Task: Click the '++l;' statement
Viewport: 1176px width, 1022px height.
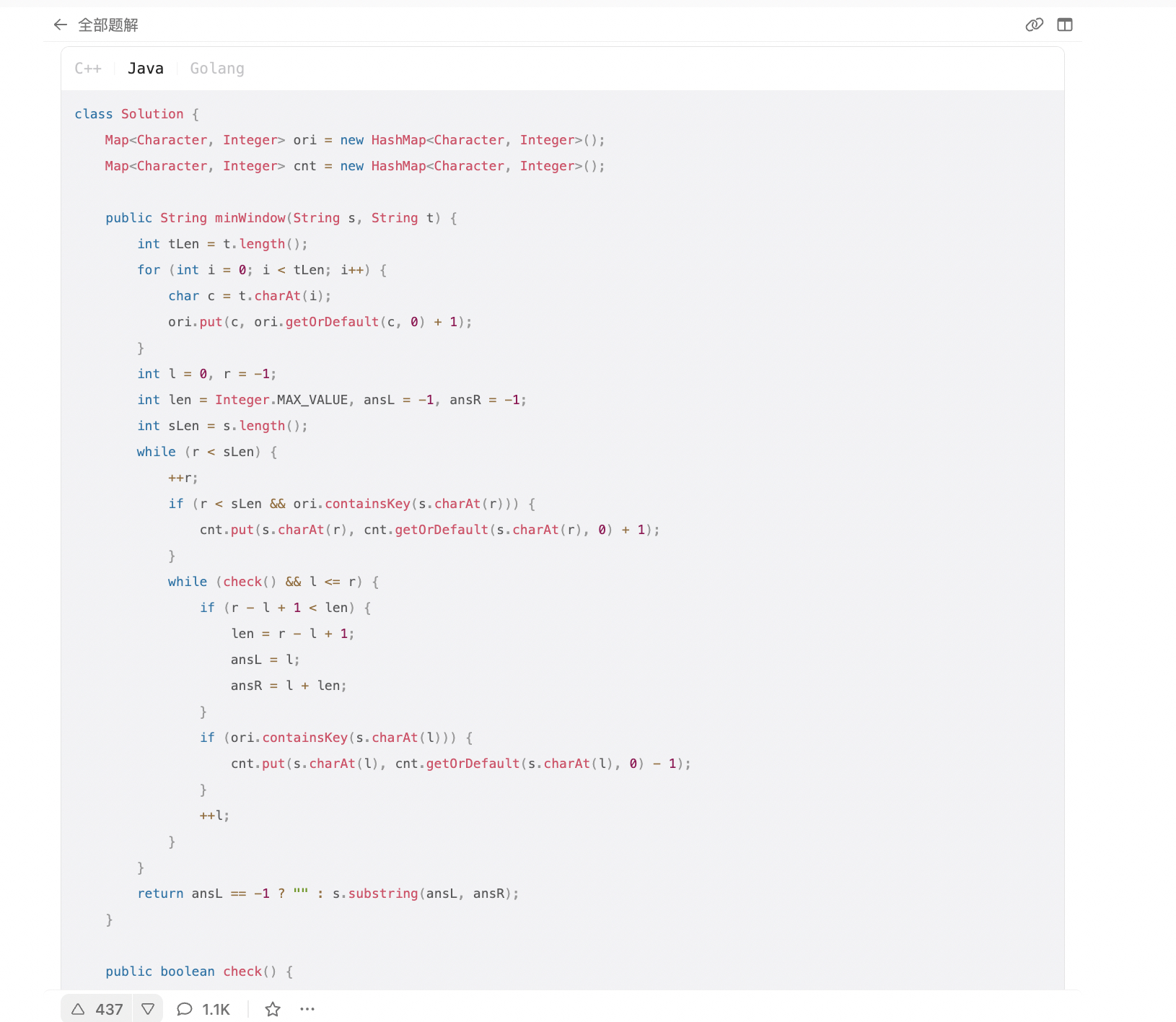Action: click(x=214, y=816)
